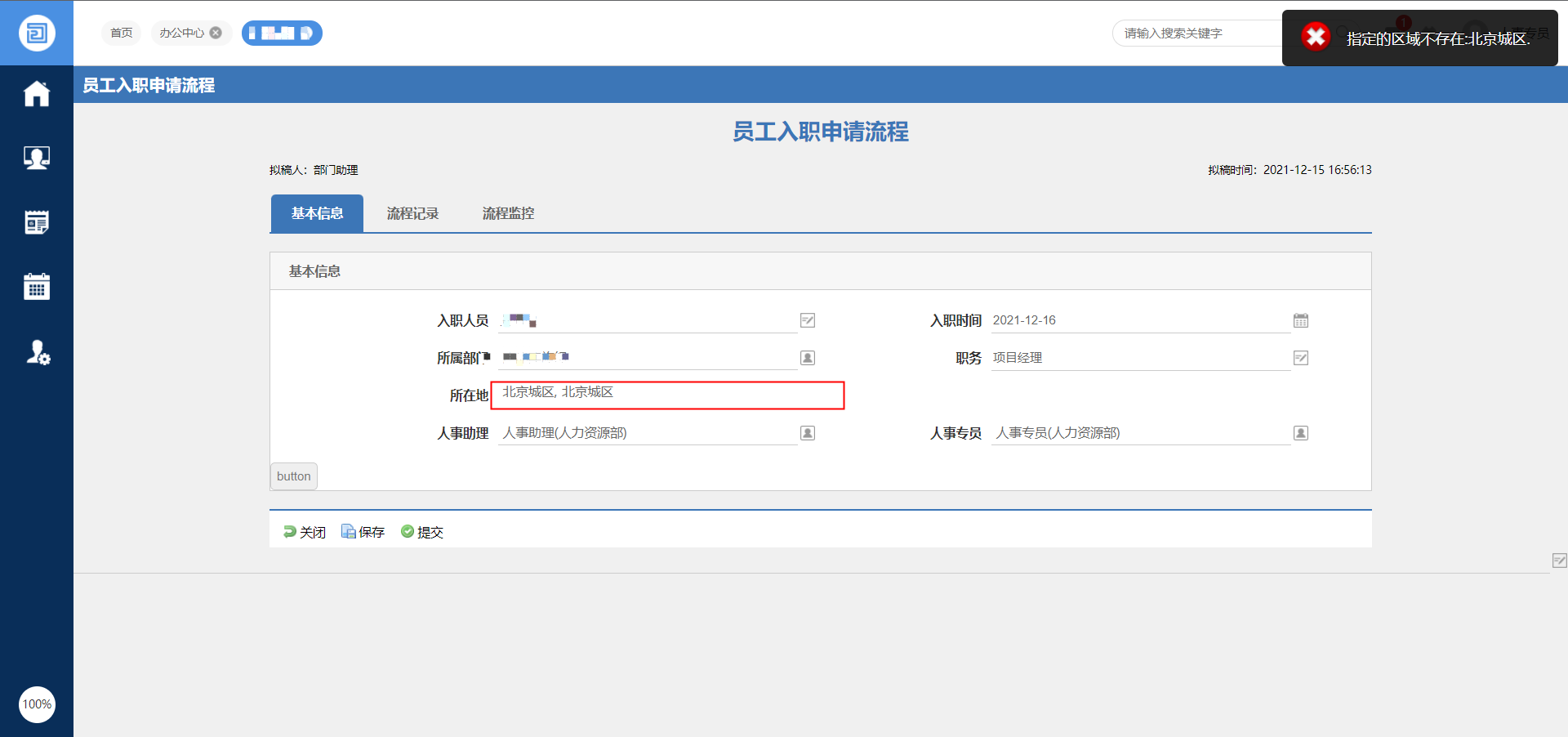Click 关闭 to close the form

pos(304,532)
